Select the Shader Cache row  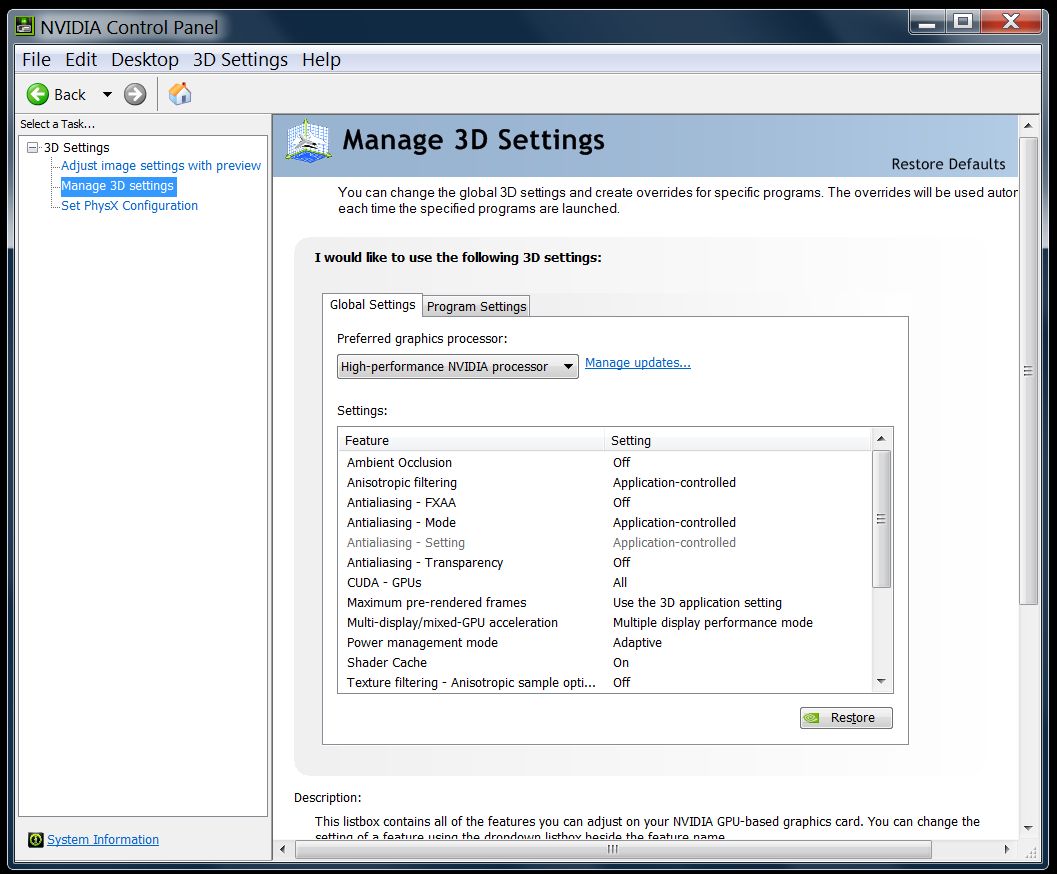[605, 662]
